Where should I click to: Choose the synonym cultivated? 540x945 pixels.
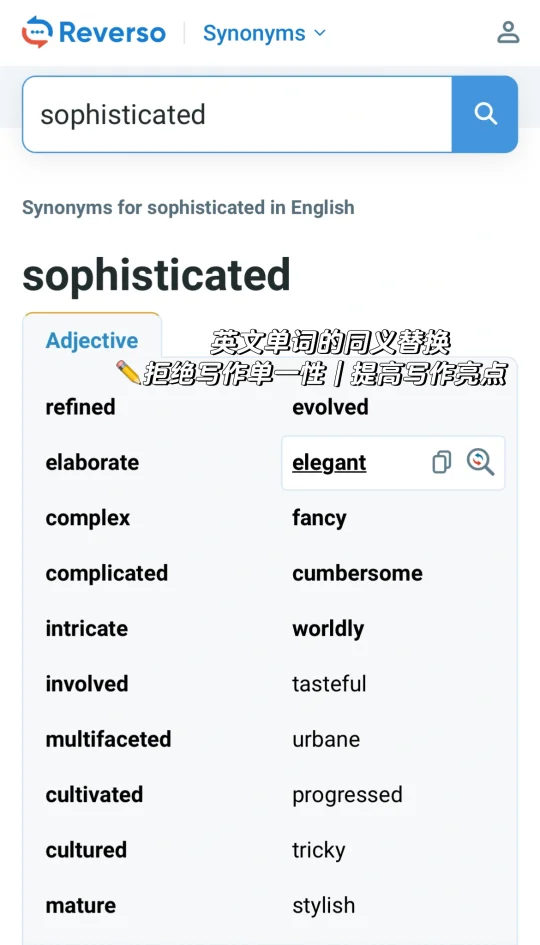94,794
